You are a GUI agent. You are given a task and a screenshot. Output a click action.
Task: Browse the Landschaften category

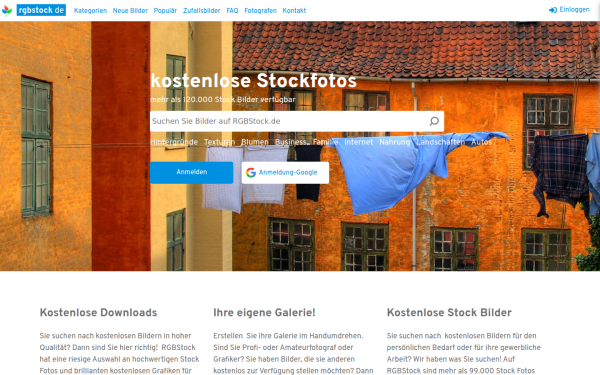pyautogui.click(x=440, y=142)
